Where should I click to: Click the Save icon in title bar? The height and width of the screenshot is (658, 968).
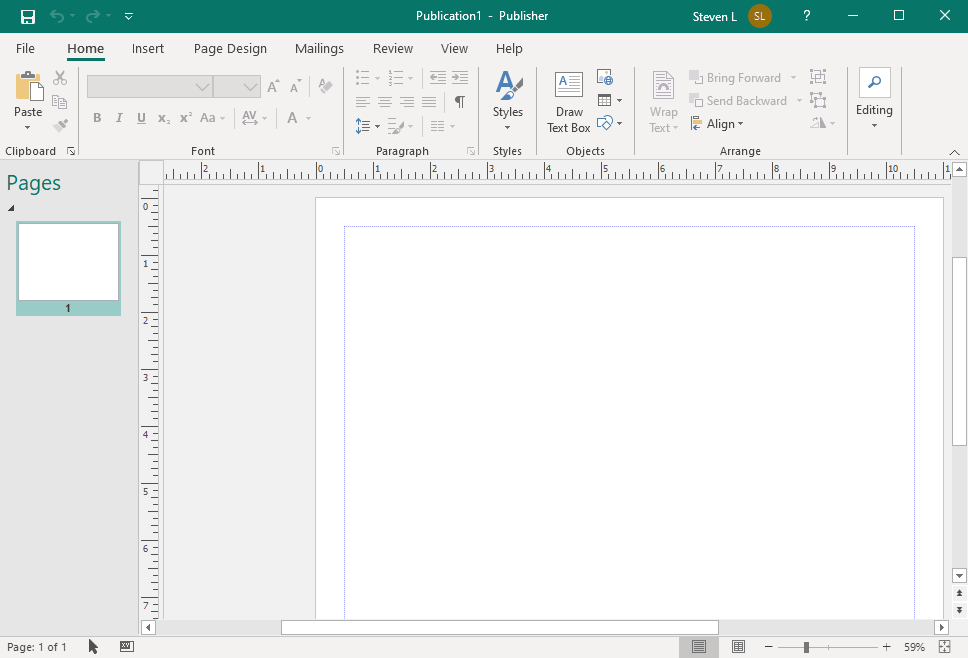point(28,16)
